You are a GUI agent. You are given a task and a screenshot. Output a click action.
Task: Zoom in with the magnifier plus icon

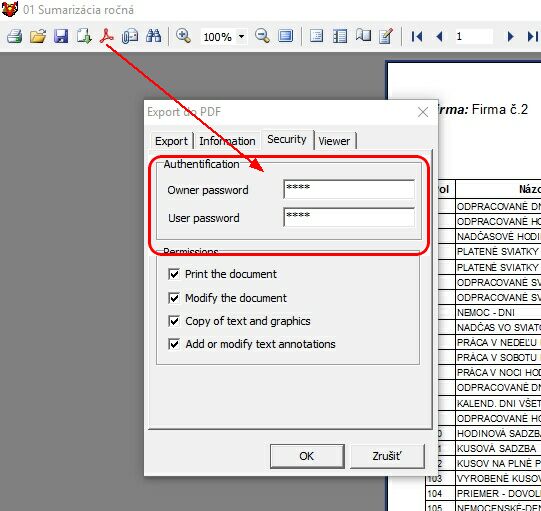(x=183, y=36)
